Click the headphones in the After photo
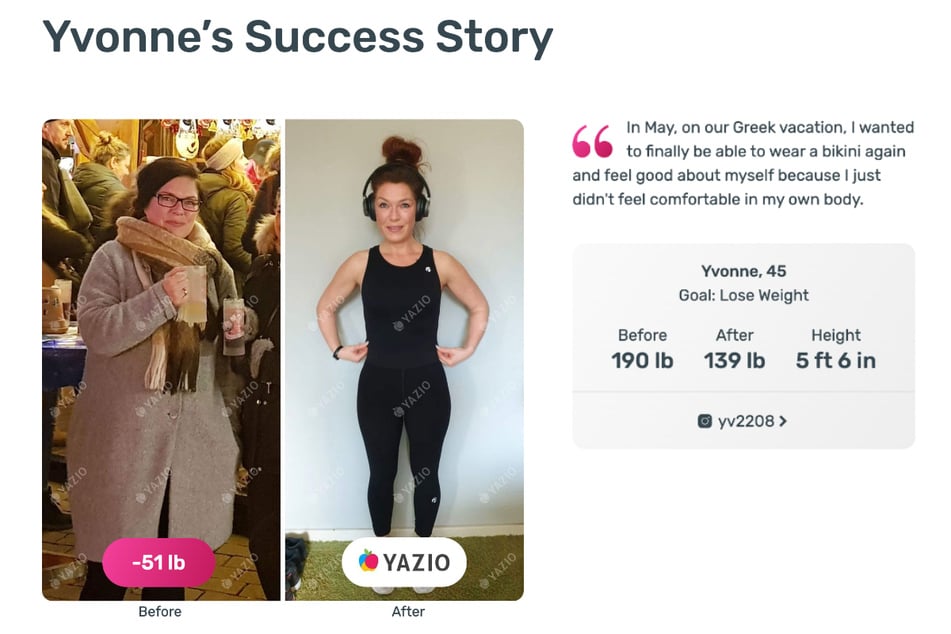 point(397,194)
